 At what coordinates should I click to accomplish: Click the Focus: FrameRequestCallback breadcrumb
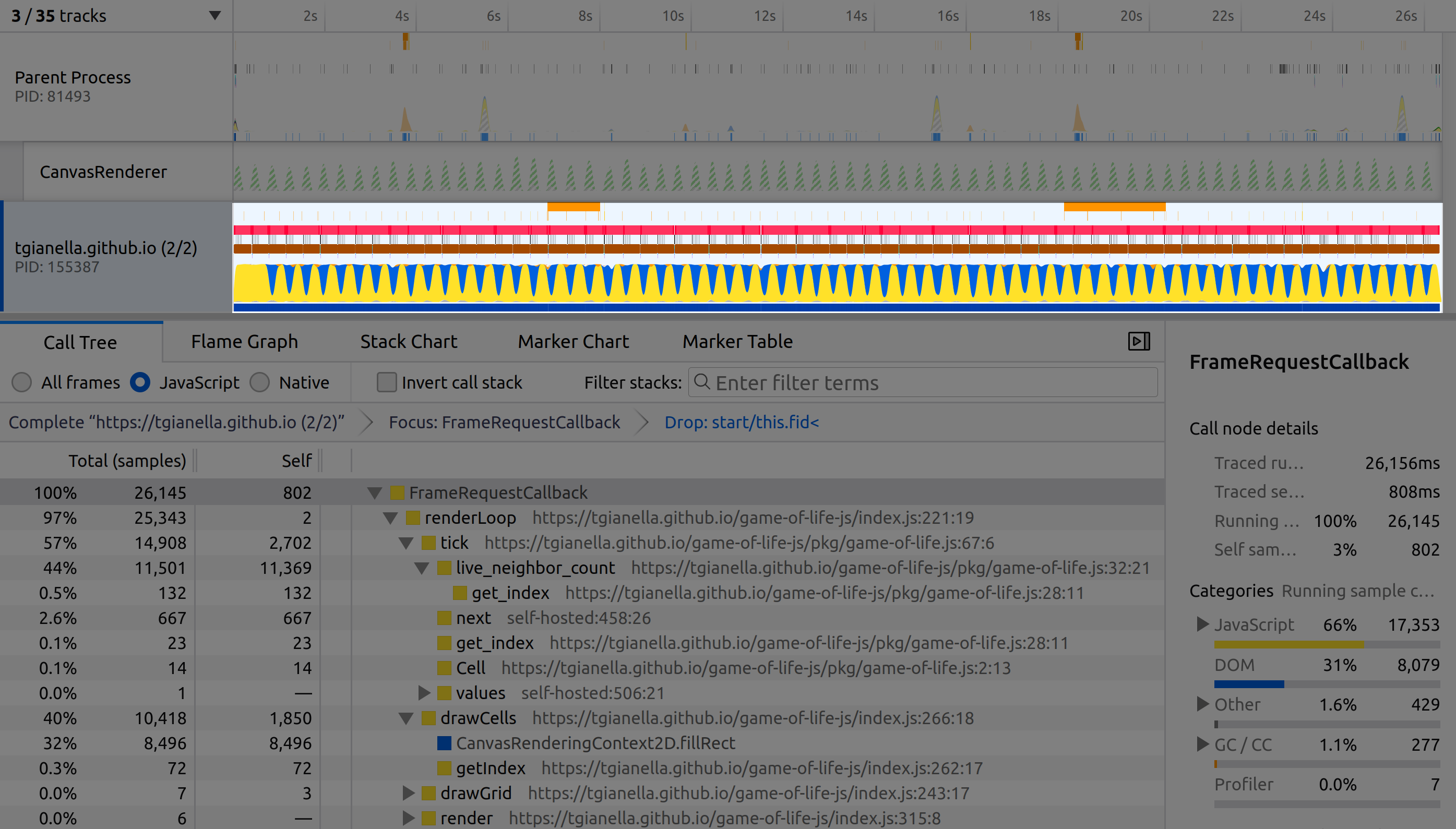[x=504, y=422]
